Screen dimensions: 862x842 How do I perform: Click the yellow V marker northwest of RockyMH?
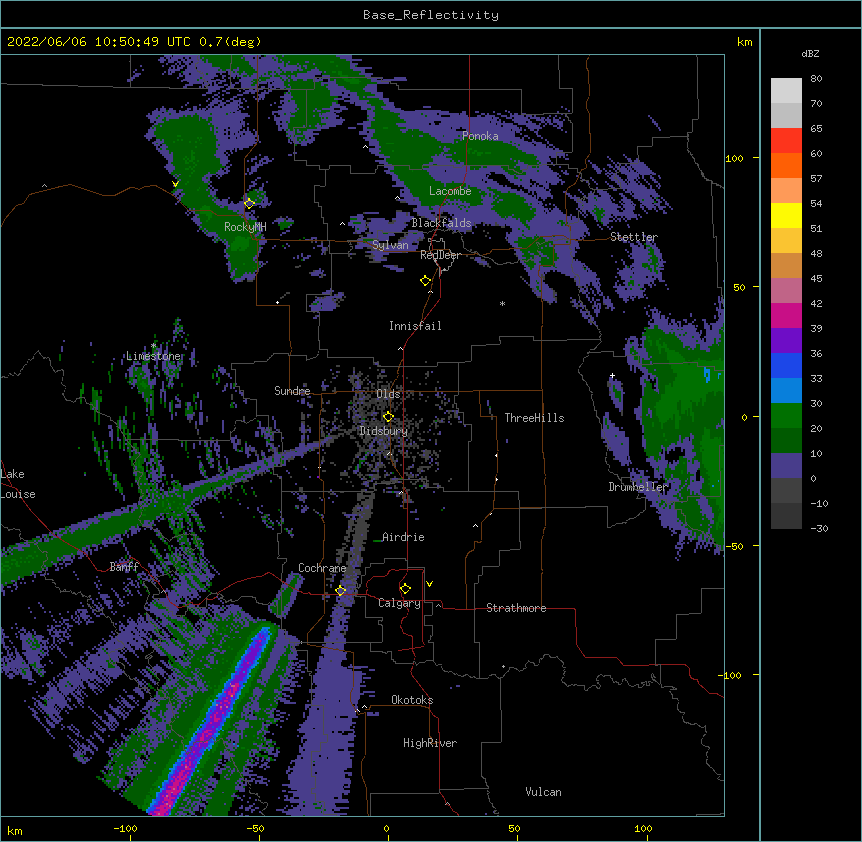point(175,184)
